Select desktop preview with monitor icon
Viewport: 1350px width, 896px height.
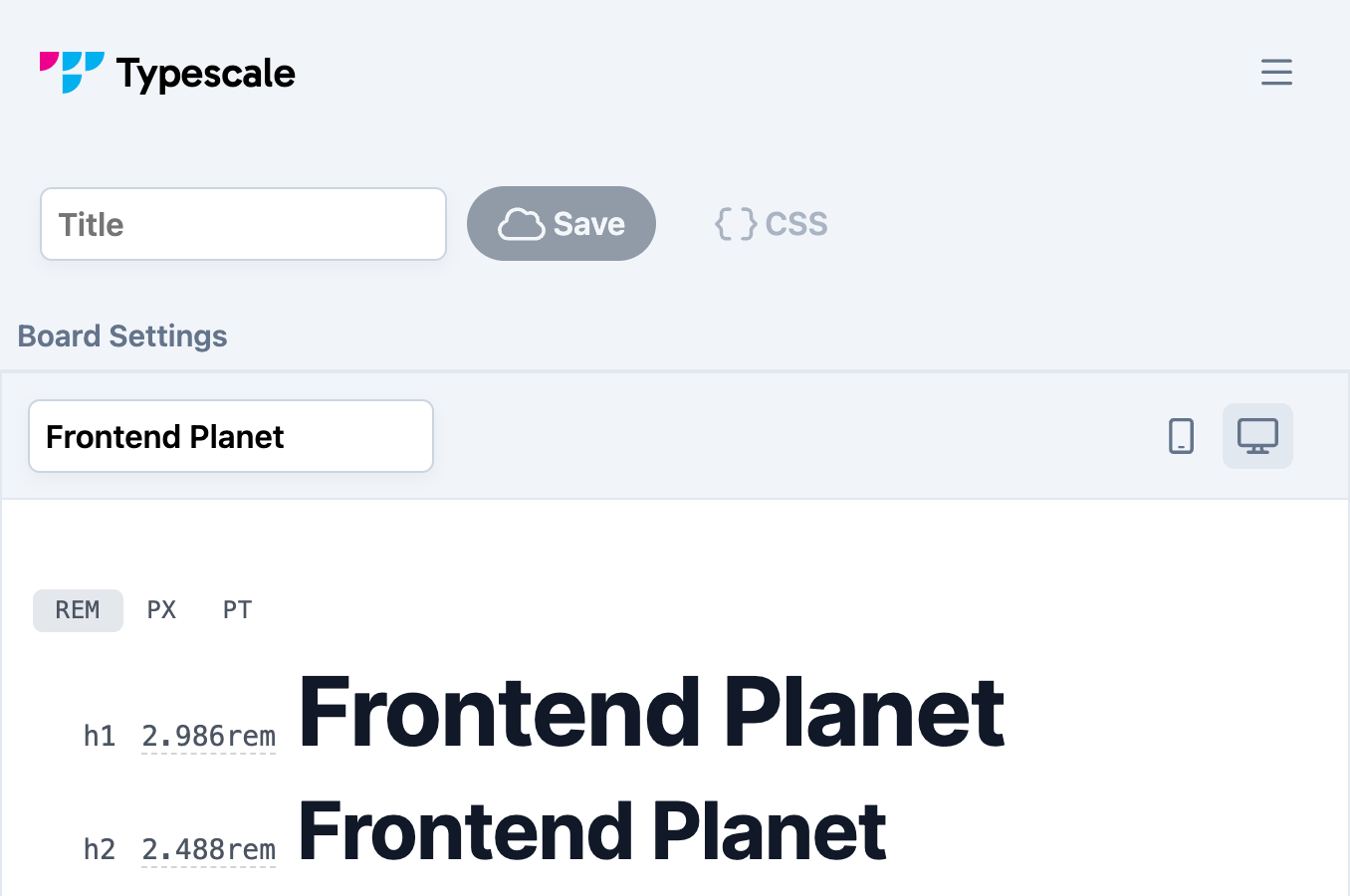pos(1257,435)
